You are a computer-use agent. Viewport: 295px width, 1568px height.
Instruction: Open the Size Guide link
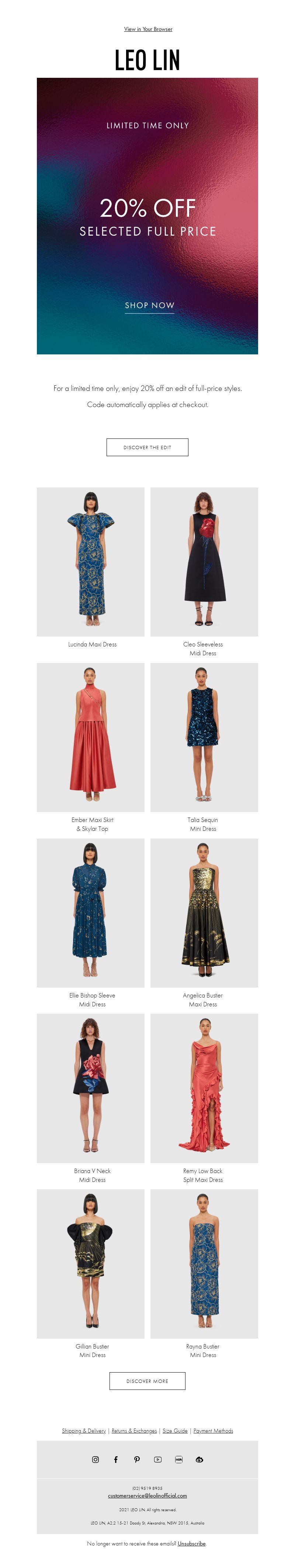175,1430
